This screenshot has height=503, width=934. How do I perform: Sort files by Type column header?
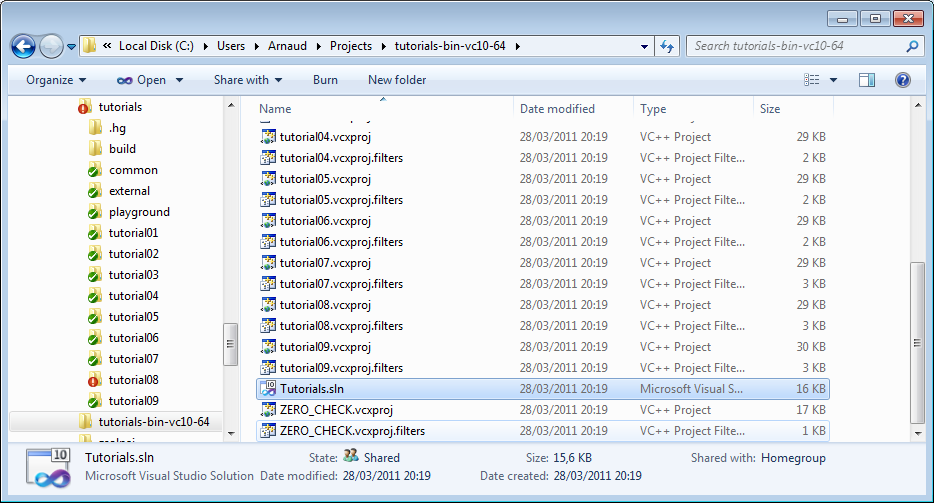653,109
